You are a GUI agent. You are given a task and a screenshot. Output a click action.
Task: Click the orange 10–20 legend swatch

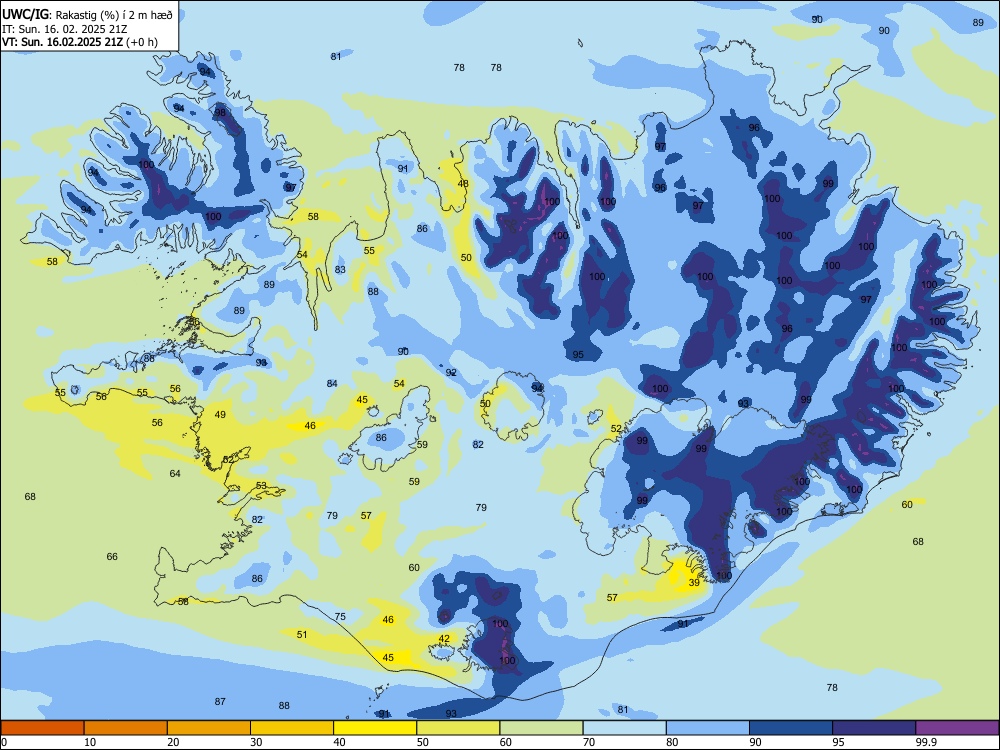126,728
